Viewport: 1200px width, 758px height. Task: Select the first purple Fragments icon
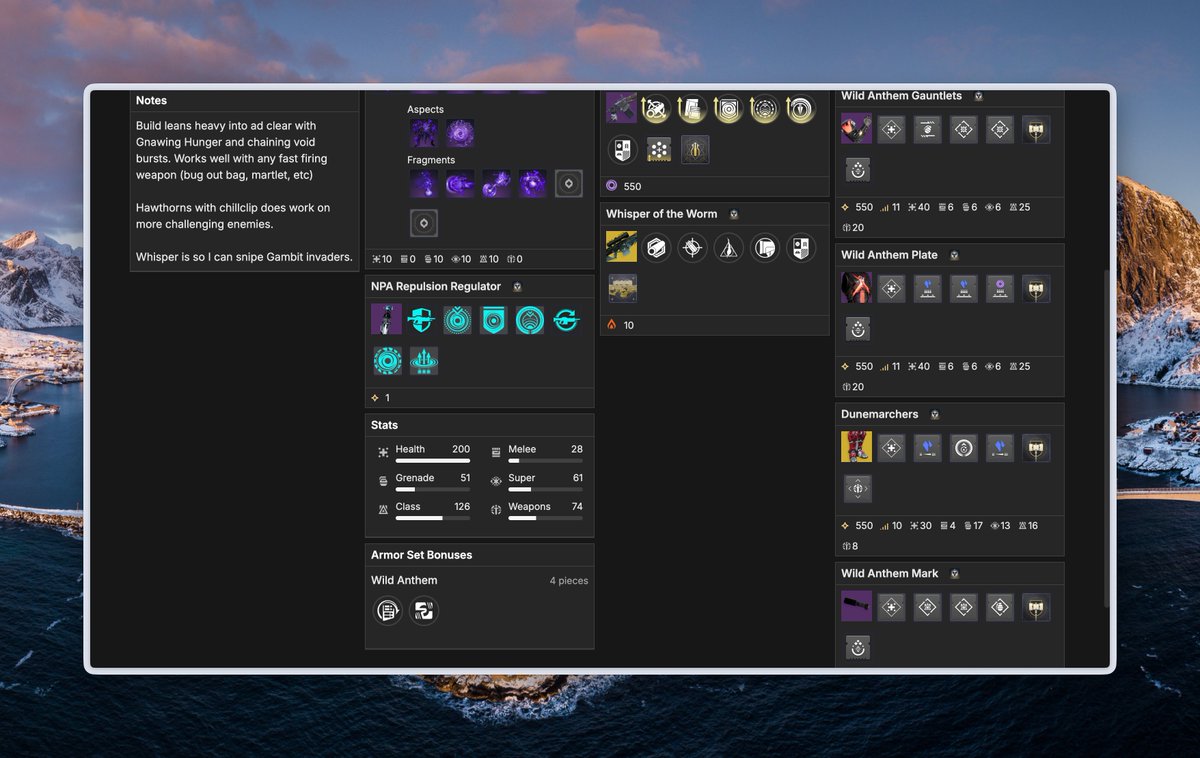coord(424,183)
